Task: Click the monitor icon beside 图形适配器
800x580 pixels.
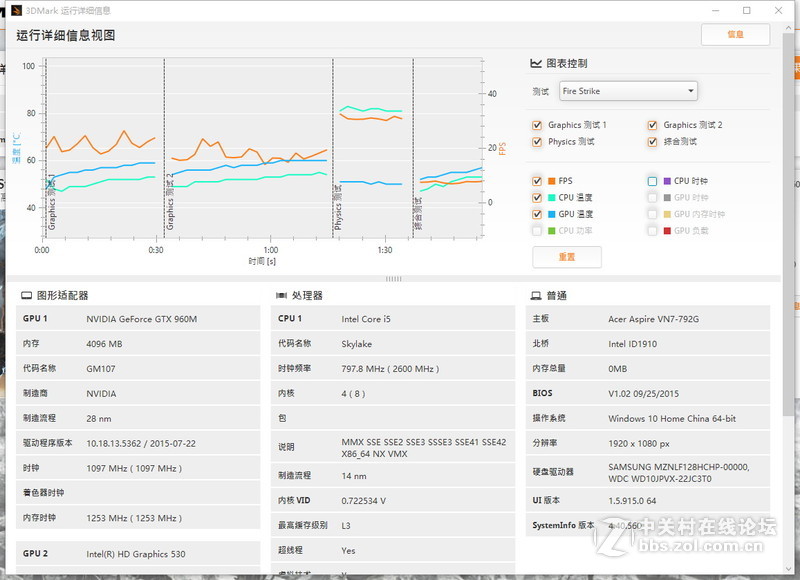Action: click(x=24, y=296)
